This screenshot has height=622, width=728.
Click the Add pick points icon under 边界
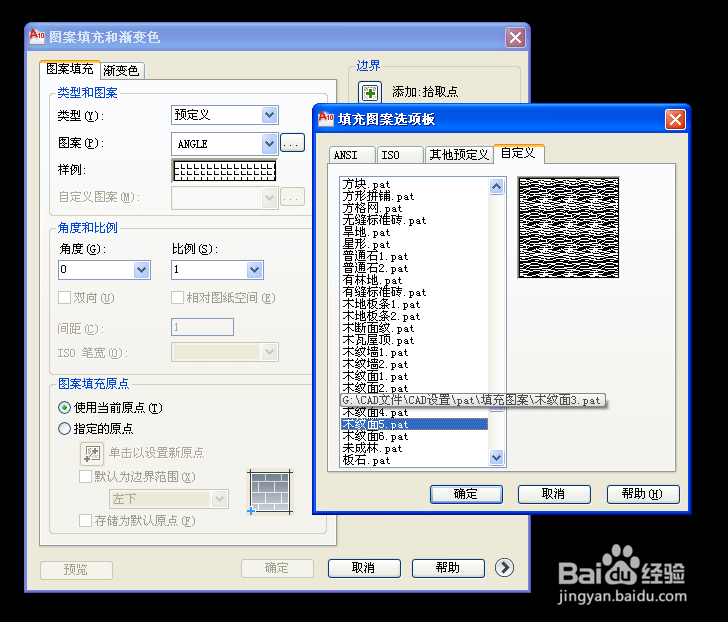coord(370,92)
